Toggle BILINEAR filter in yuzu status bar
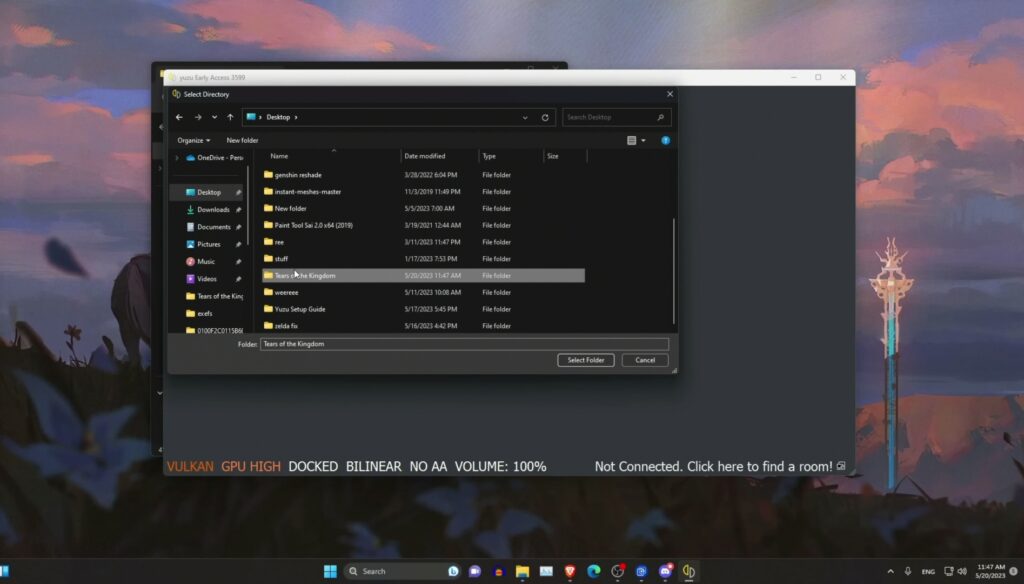This screenshot has width=1024, height=584. (x=374, y=466)
